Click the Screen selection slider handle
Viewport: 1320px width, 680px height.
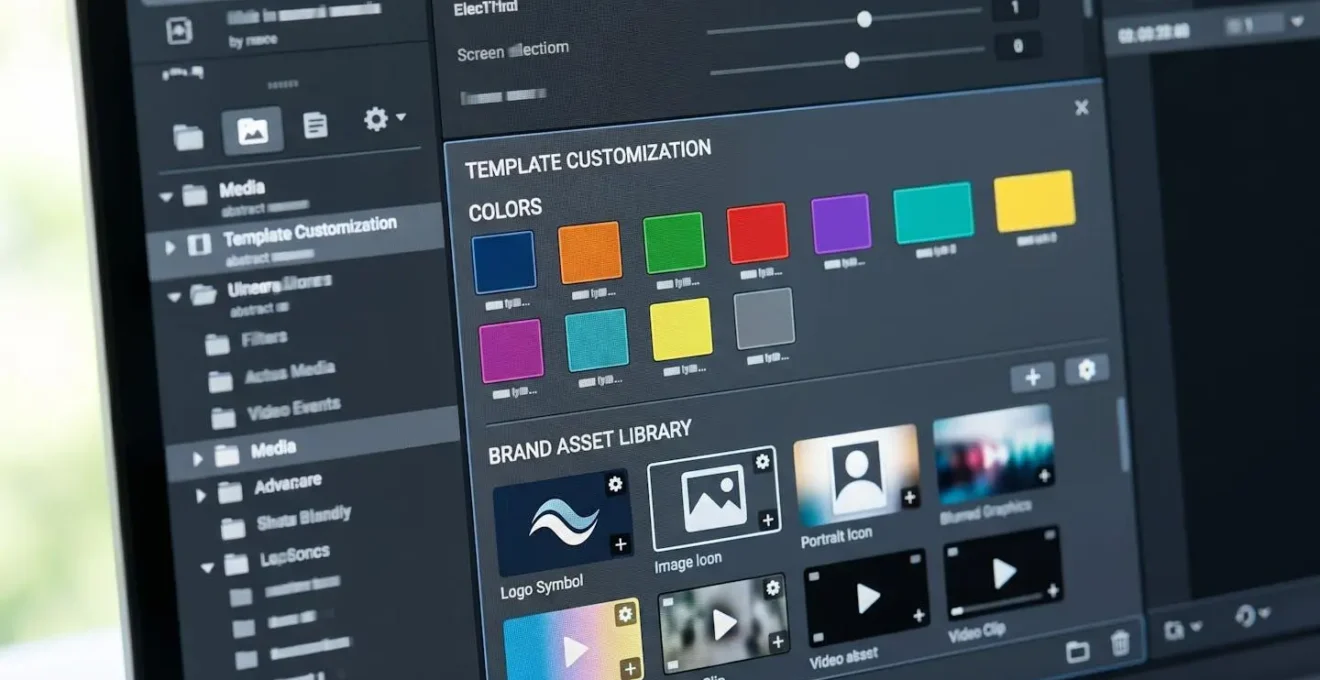click(852, 60)
